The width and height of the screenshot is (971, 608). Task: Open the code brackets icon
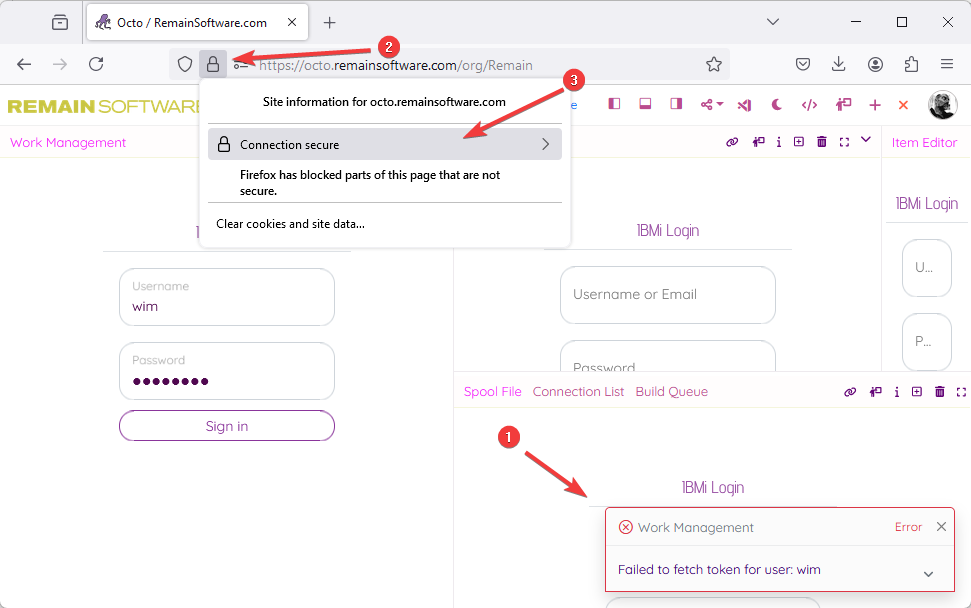(809, 105)
